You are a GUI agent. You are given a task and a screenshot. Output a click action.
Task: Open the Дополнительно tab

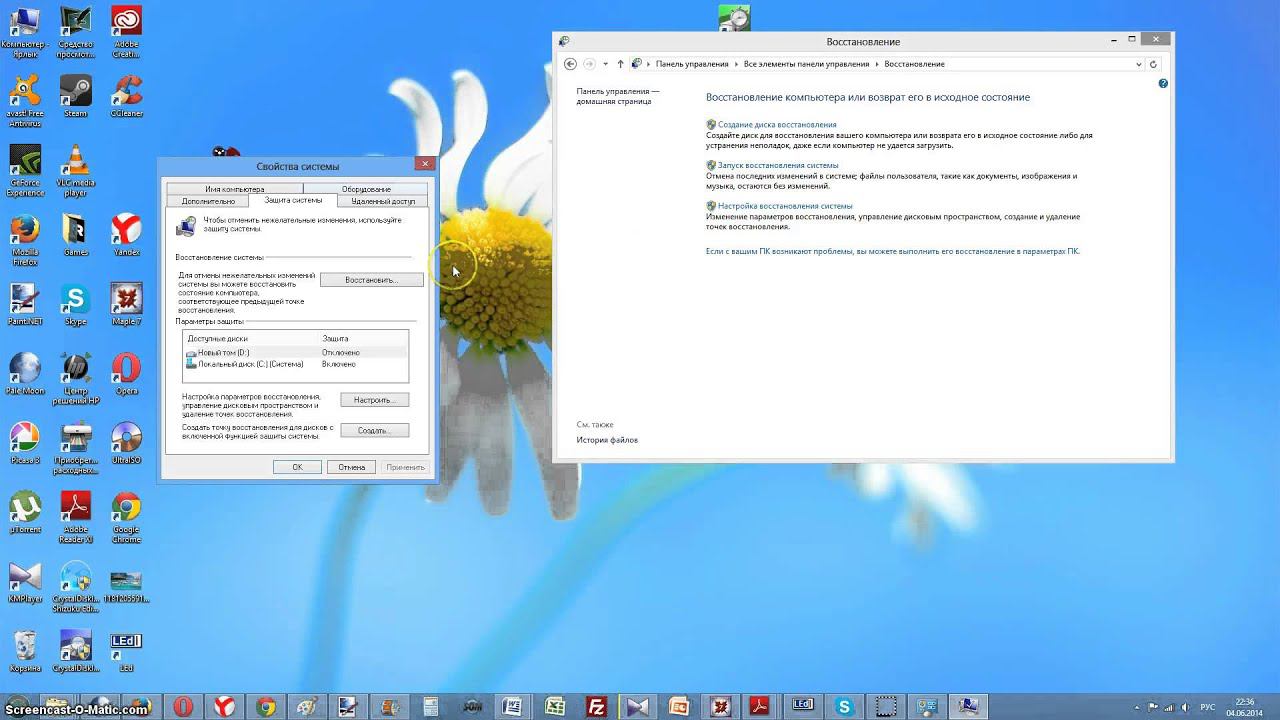coord(208,201)
